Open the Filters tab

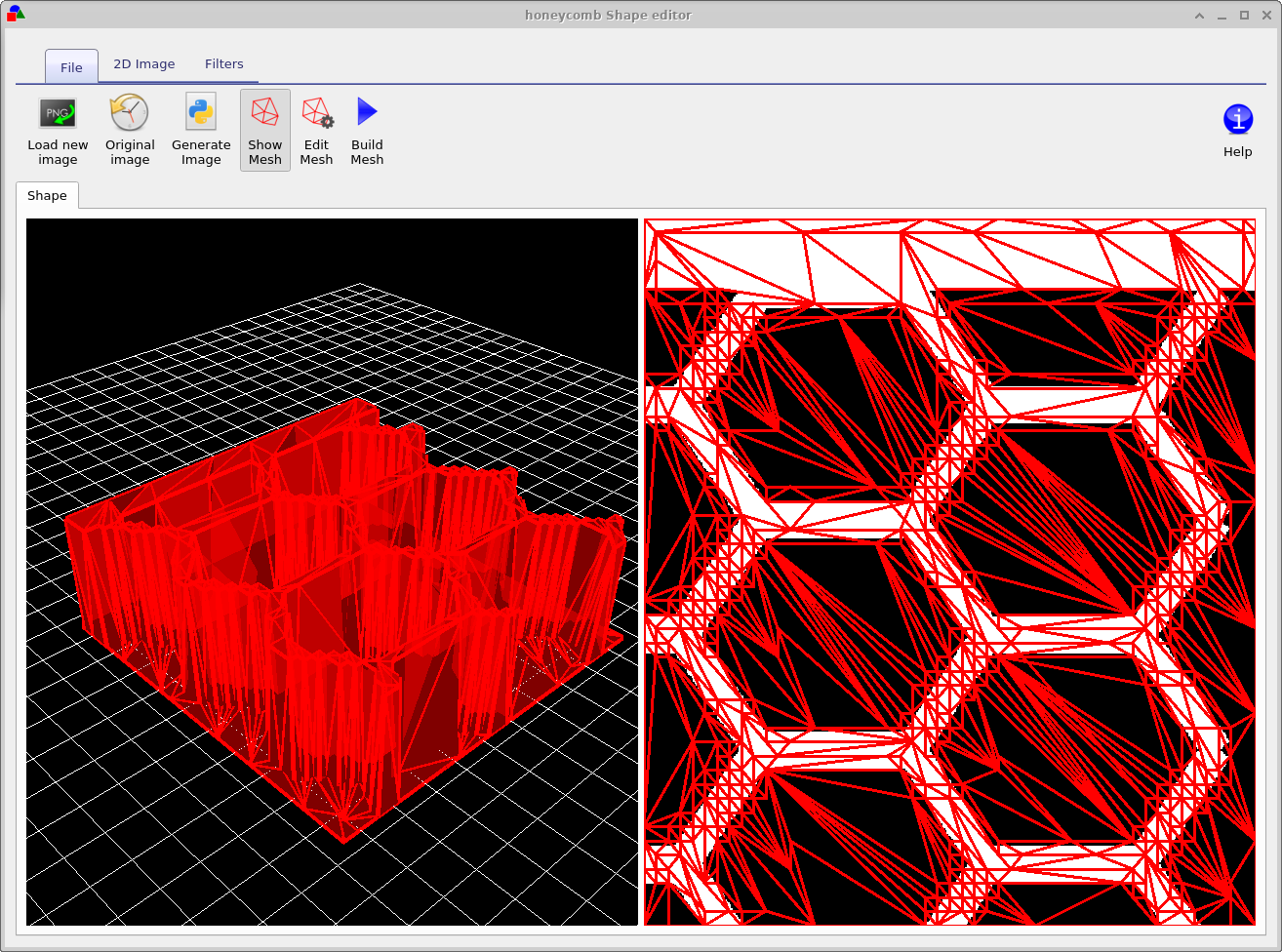click(x=224, y=64)
